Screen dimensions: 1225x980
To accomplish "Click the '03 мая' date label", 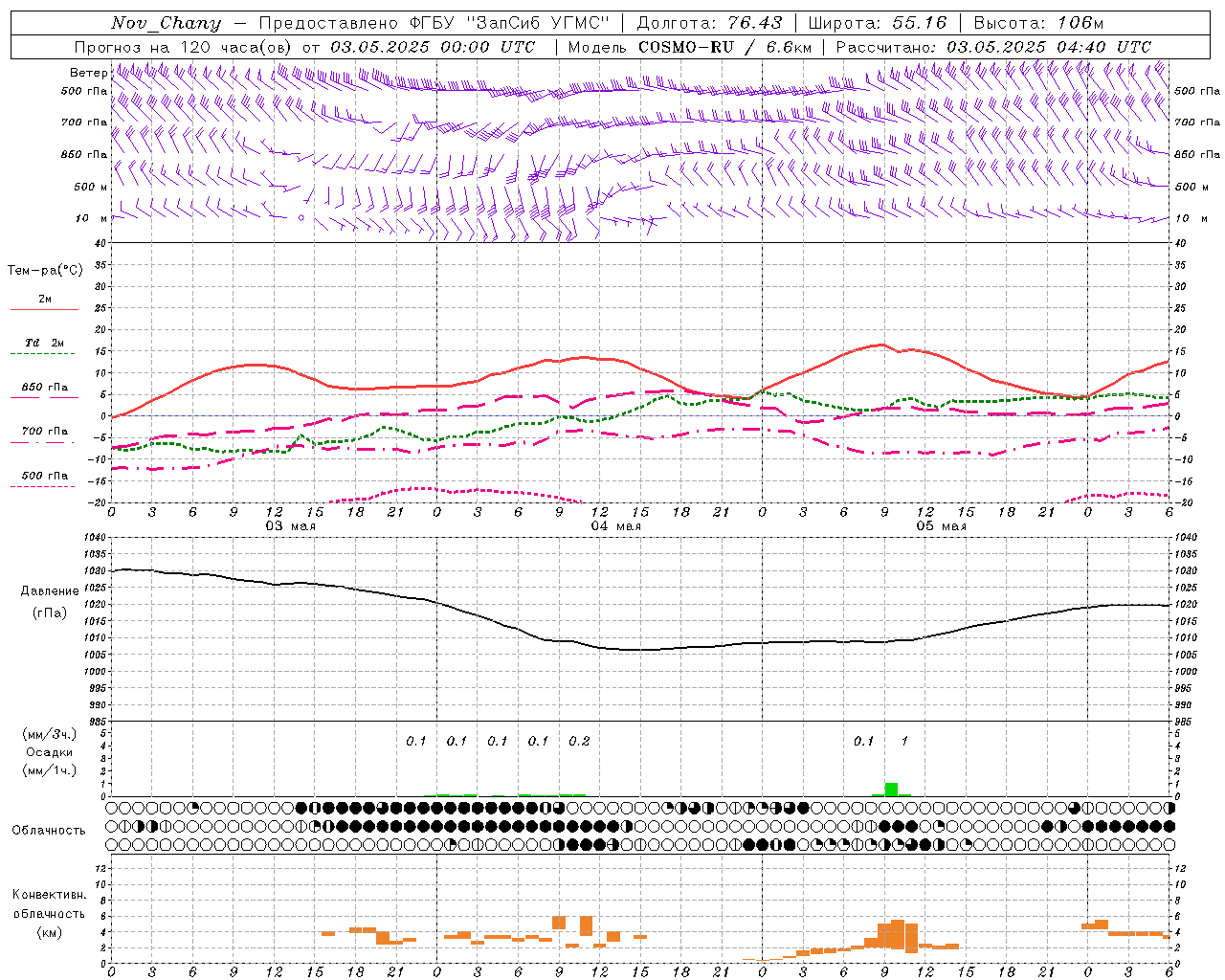I will pos(290,526).
